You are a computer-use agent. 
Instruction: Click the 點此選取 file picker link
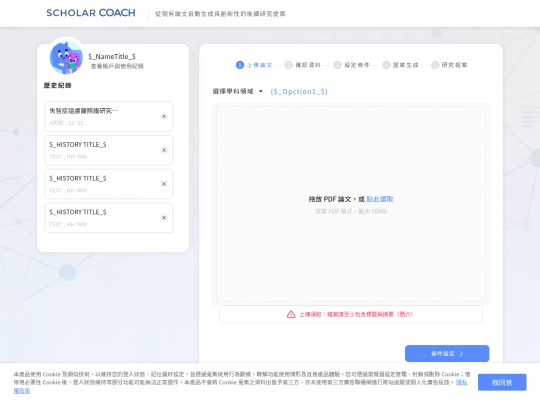click(x=380, y=199)
